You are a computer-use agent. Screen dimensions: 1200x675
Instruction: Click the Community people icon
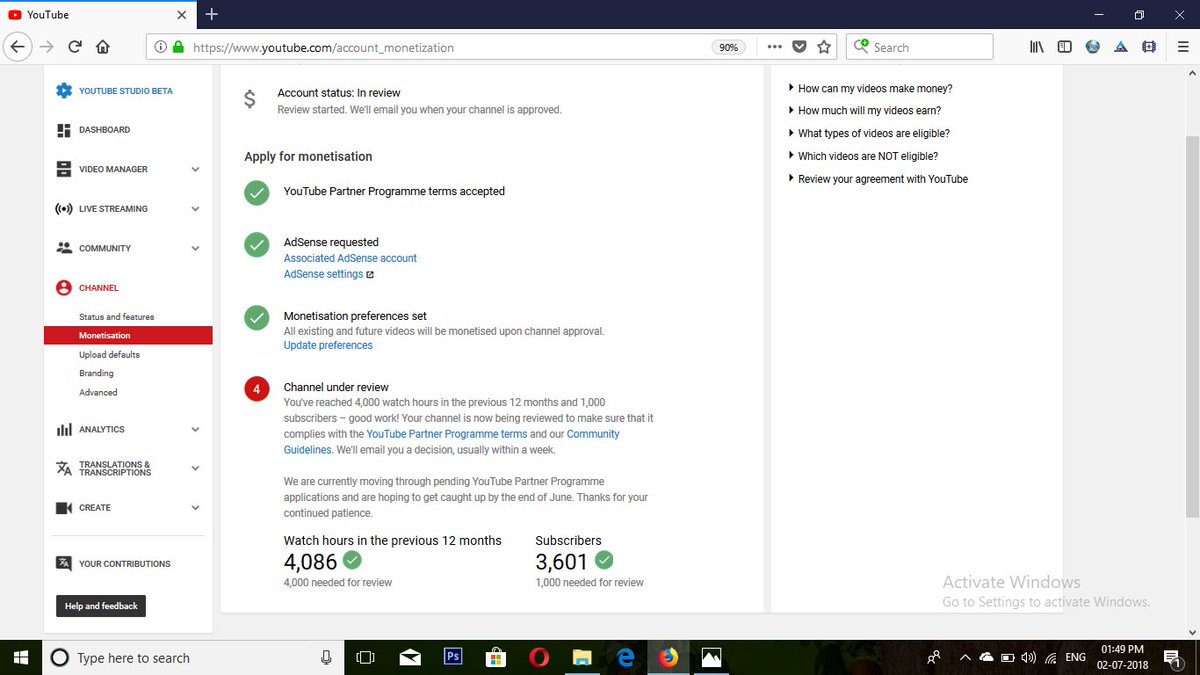pyautogui.click(x=64, y=248)
